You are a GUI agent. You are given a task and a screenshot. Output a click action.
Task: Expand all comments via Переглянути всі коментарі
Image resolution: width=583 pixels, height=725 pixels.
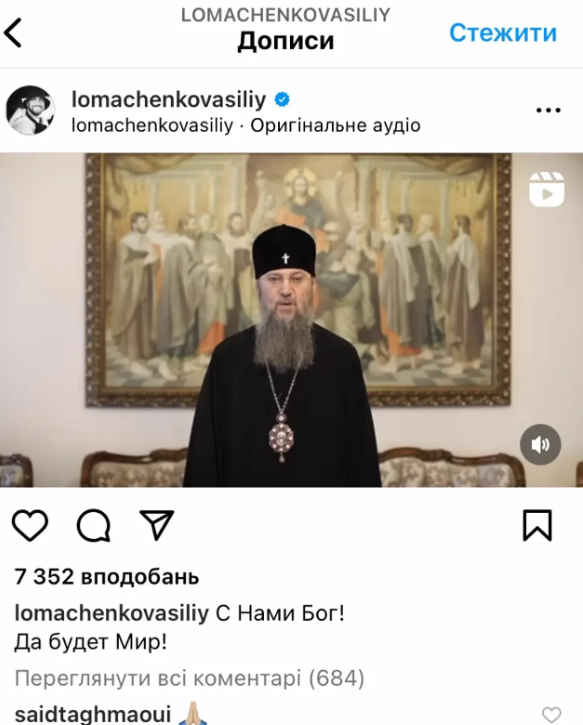190,678
